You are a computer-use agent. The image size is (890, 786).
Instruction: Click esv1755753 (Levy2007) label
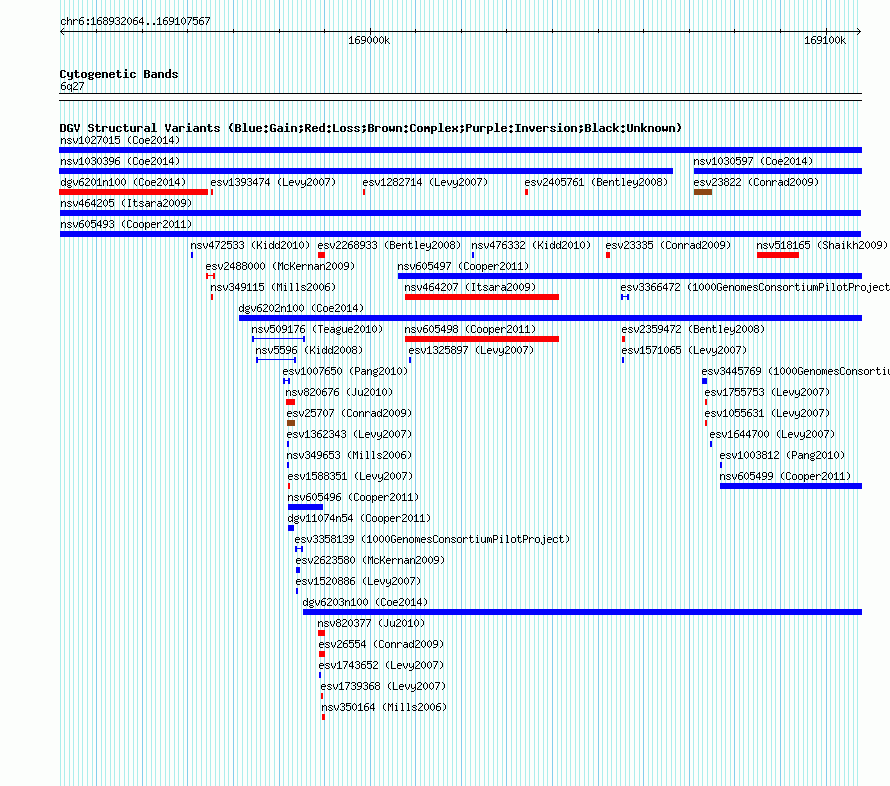767,392
